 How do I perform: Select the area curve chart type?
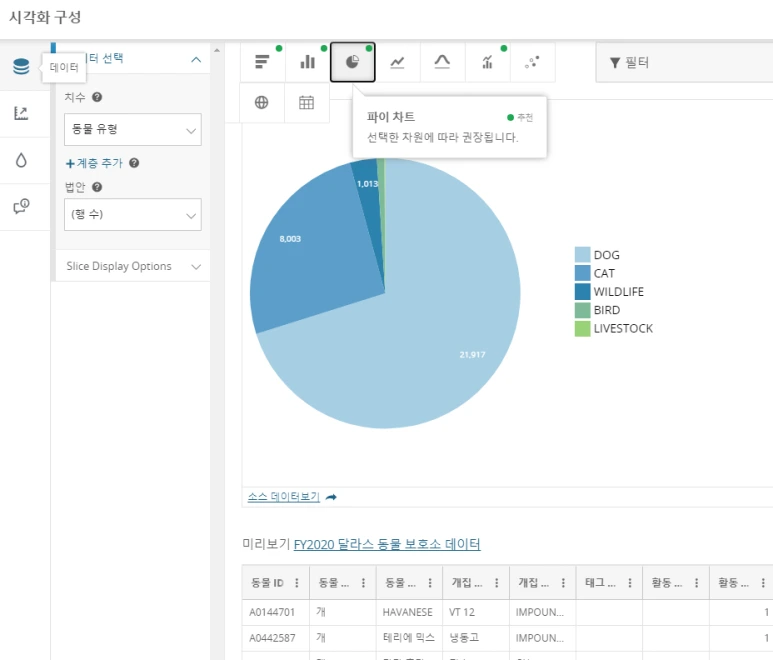tap(442, 62)
